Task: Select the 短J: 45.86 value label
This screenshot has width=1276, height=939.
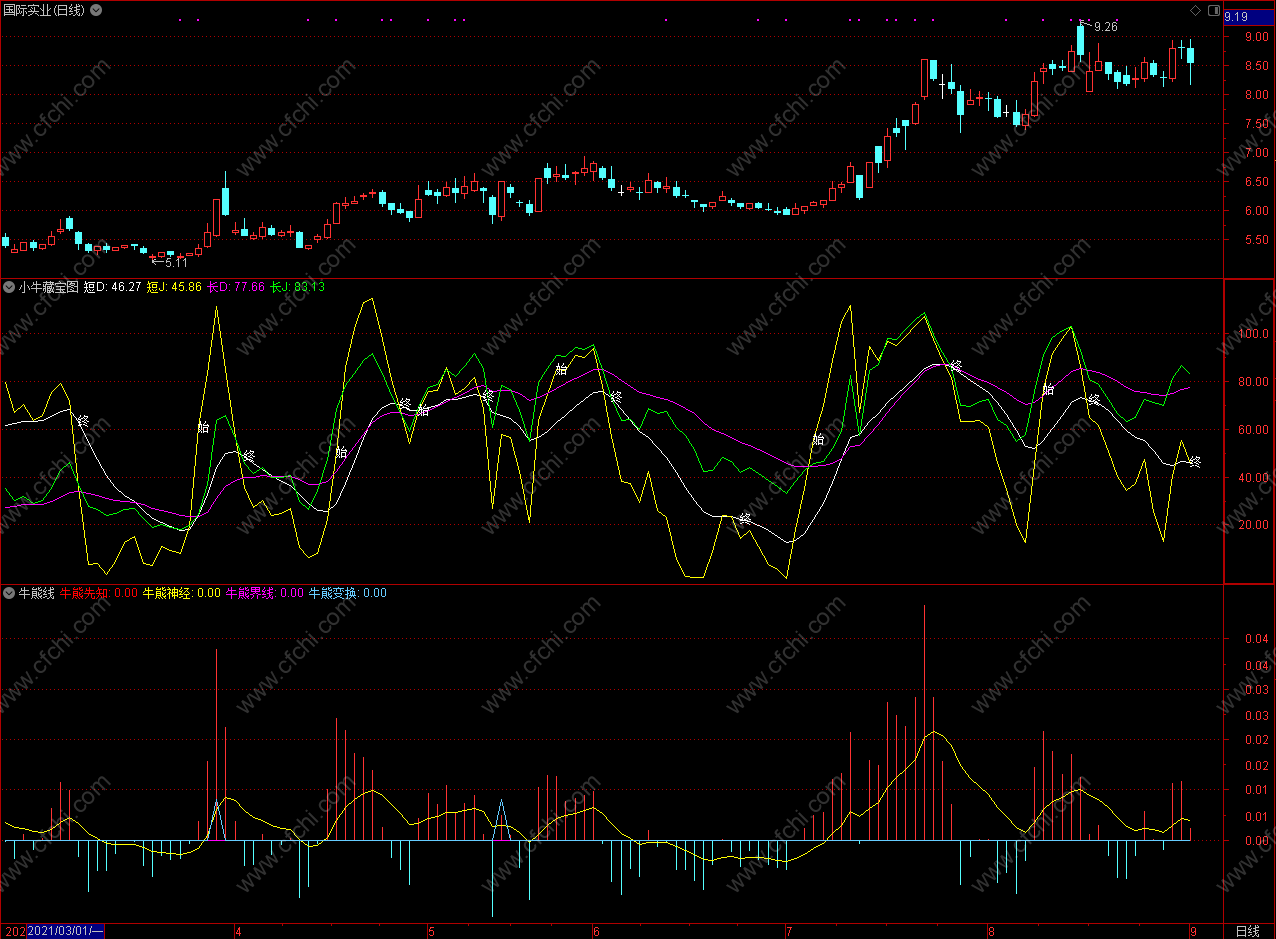Action: [x=174, y=287]
